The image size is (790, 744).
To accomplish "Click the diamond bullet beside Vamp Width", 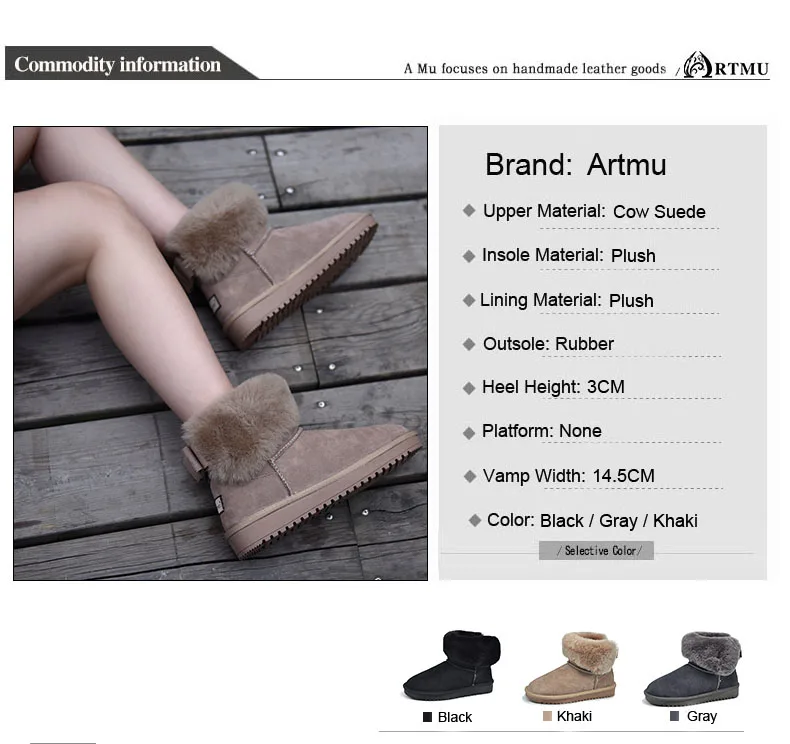I will [x=470, y=477].
